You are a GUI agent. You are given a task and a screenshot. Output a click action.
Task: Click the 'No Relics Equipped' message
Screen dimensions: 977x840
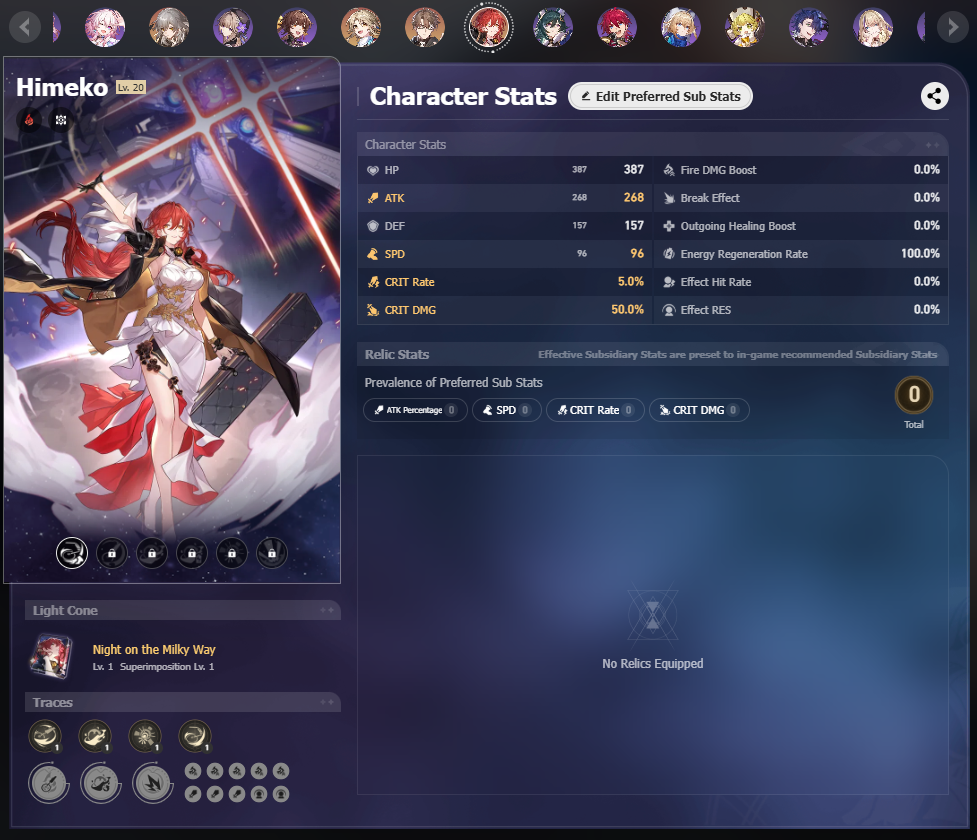click(652, 664)
